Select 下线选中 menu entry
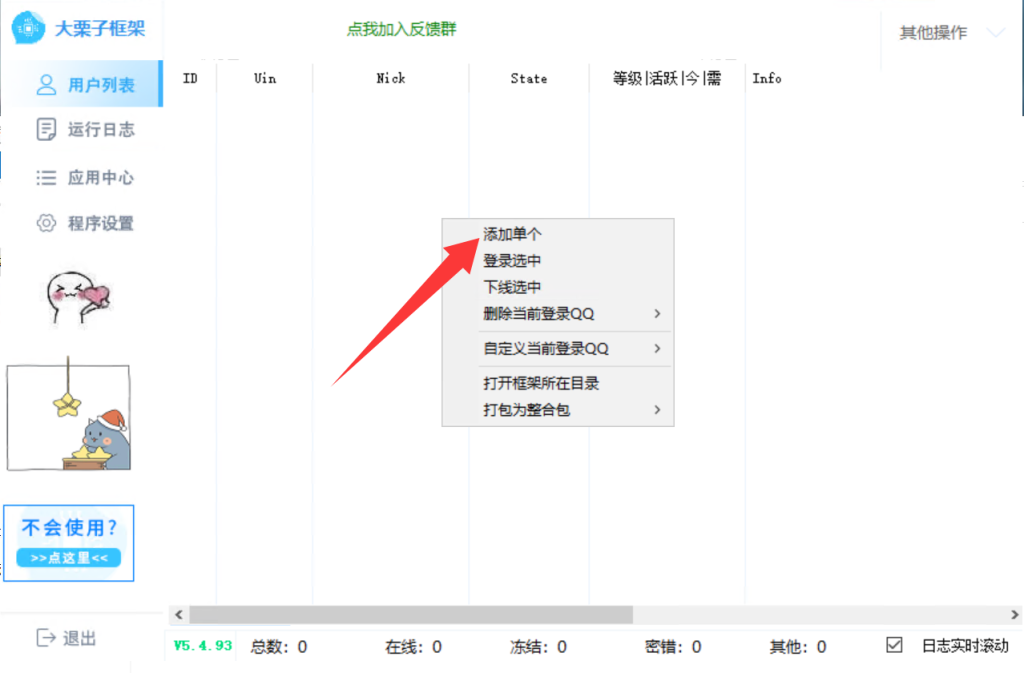Screen dimensions: 1024x673 [512, 287]
